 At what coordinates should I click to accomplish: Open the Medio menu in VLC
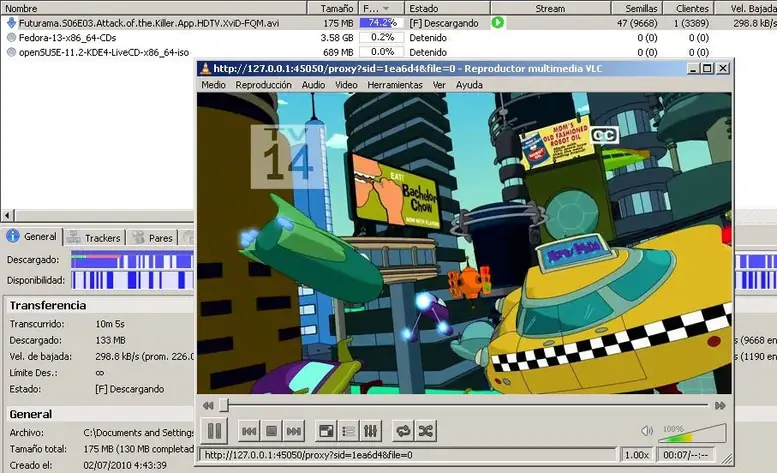pyautogui.click(x=213, y=85)
